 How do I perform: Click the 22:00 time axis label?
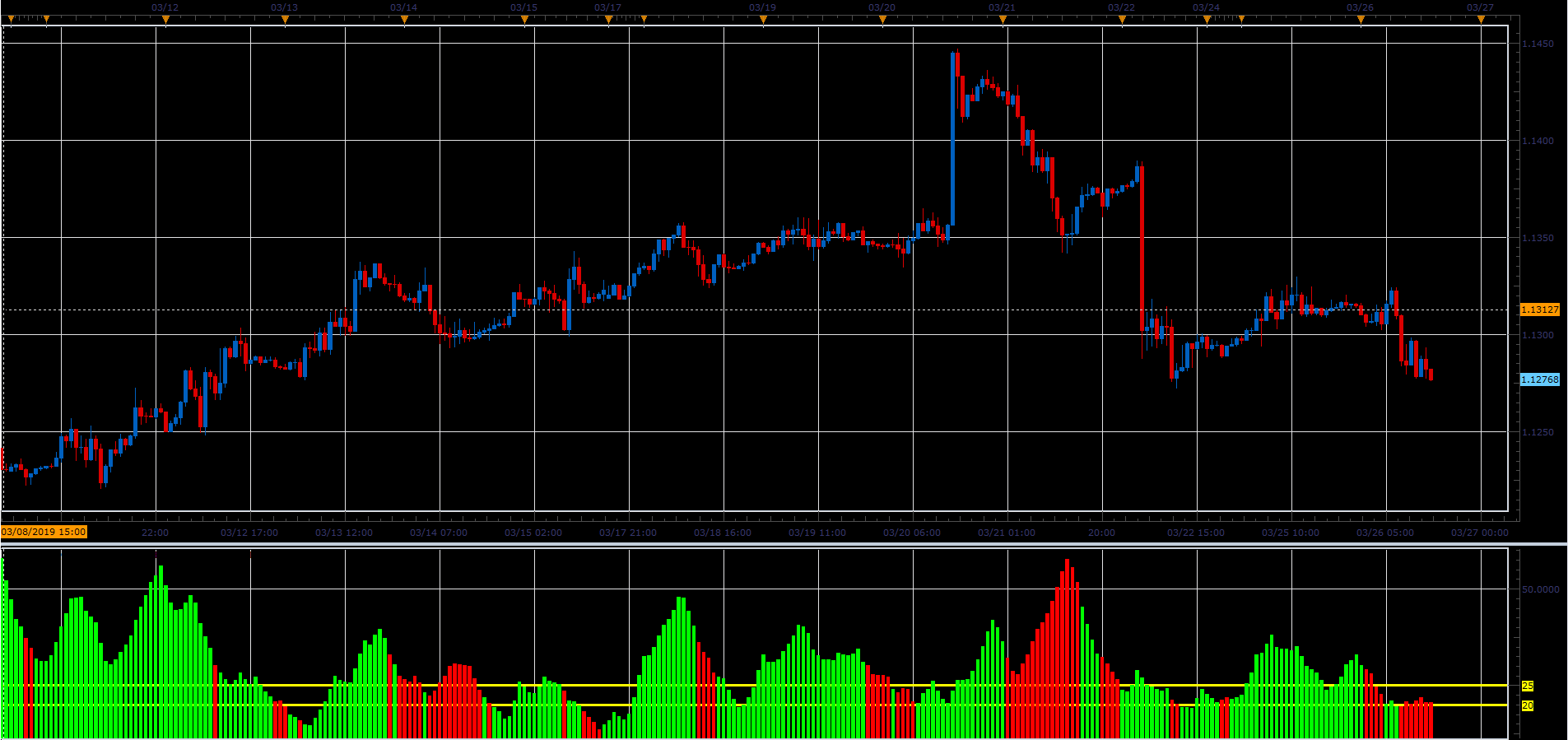pyautogui.click(x=155, y=533)
